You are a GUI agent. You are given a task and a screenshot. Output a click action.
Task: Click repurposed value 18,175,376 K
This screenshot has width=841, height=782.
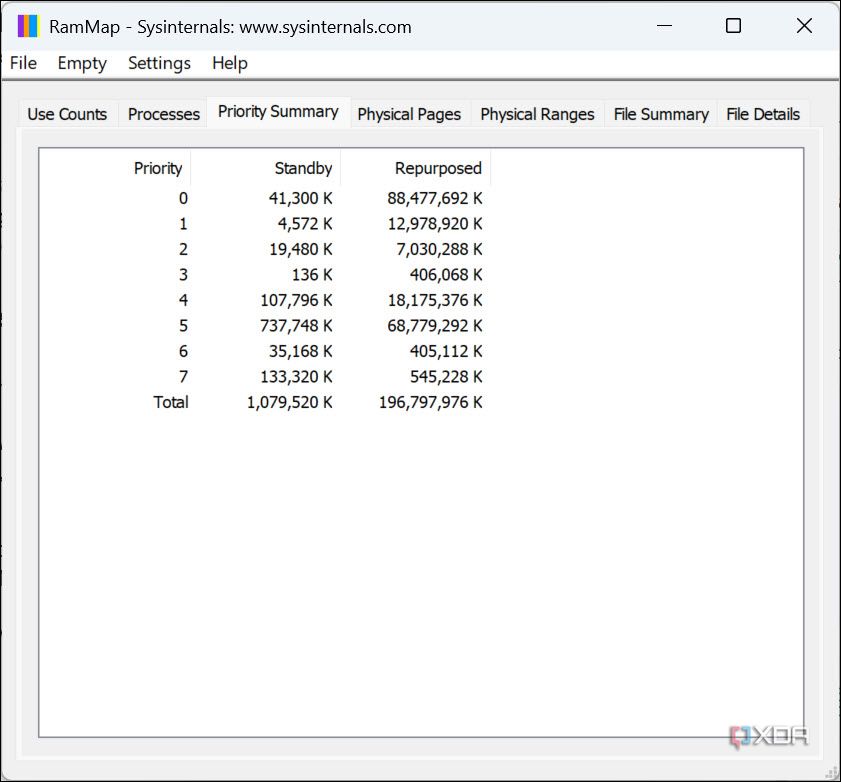click(x=434, y=300)
